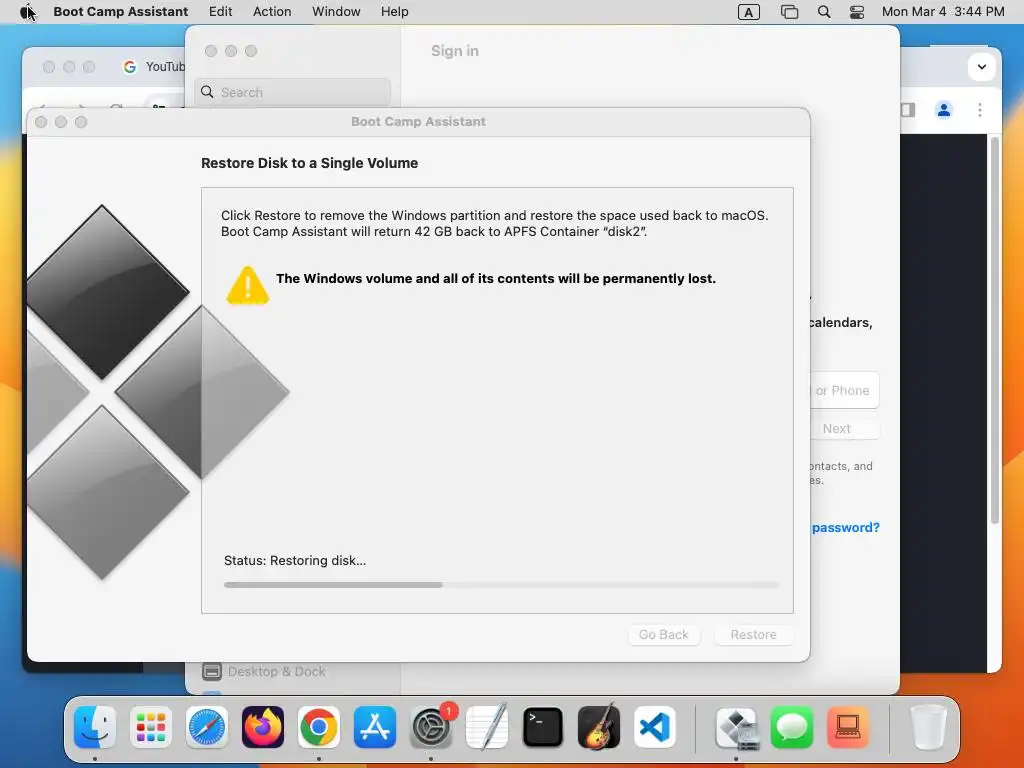Click the System Settings search field

point(293,92)
